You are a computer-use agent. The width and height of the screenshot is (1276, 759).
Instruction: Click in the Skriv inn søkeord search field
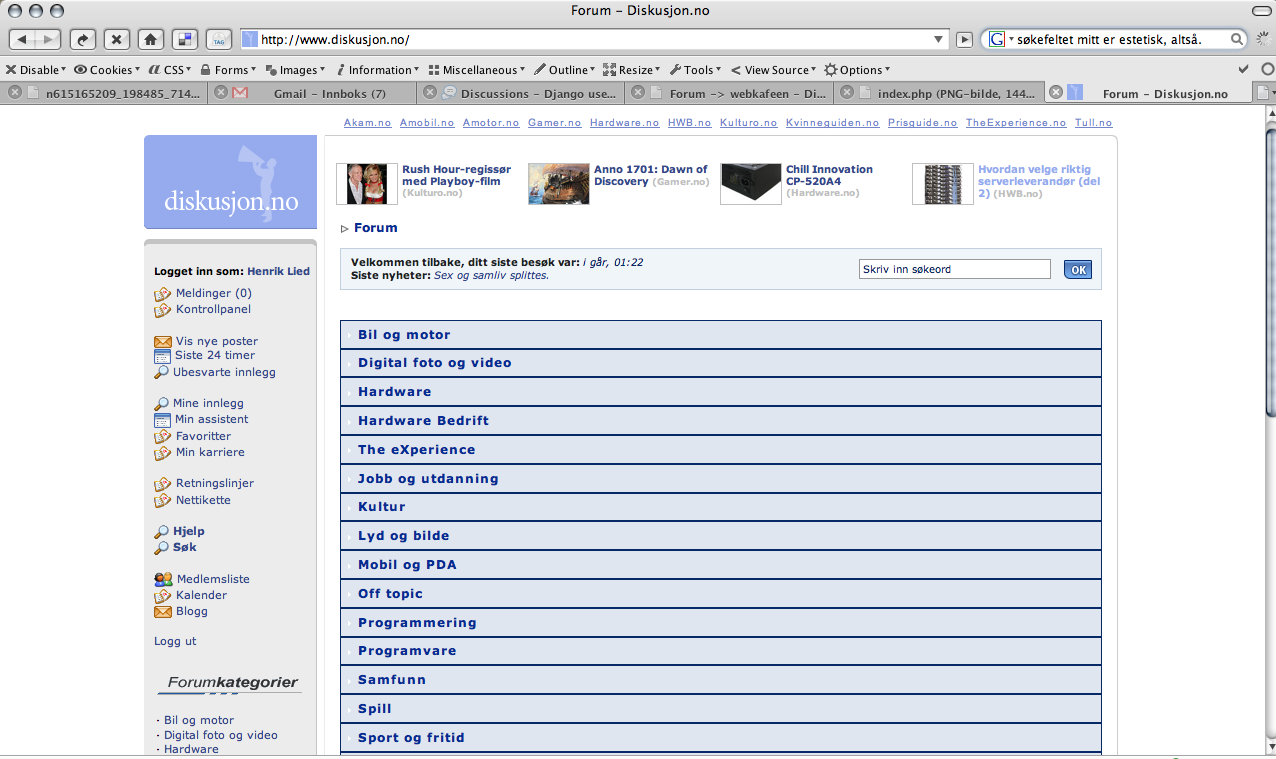click(955, 270)
